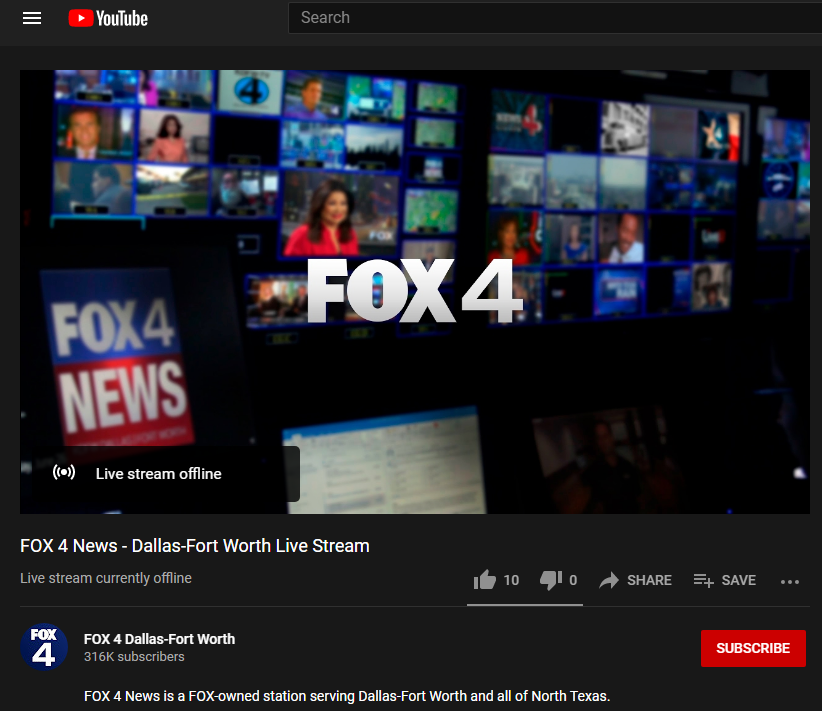The image size is (822, 711).
Task: Click the channel description about FOX-owned station
Action: 347,696
